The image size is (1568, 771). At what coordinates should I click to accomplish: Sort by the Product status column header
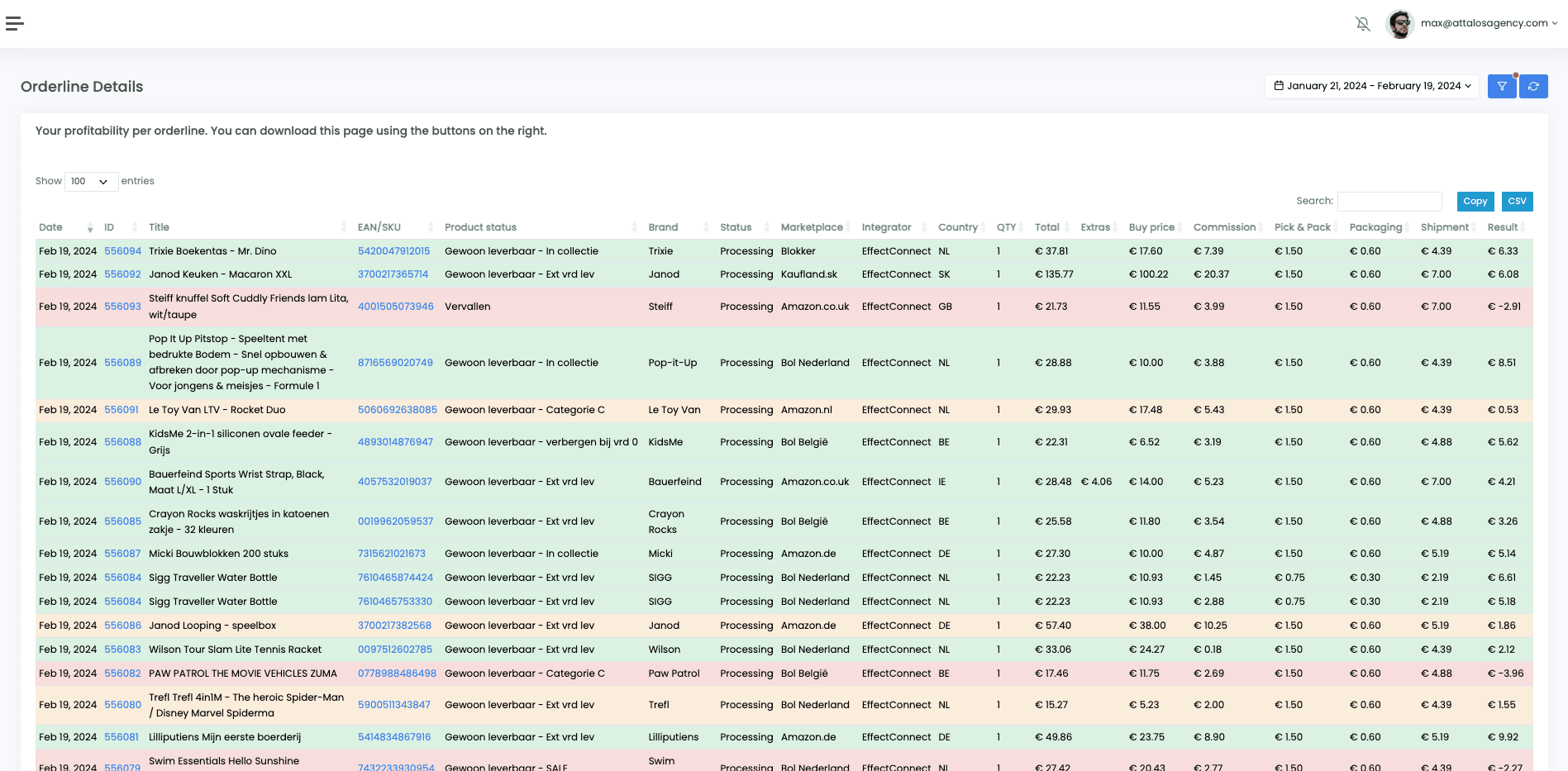coord(541,227)
